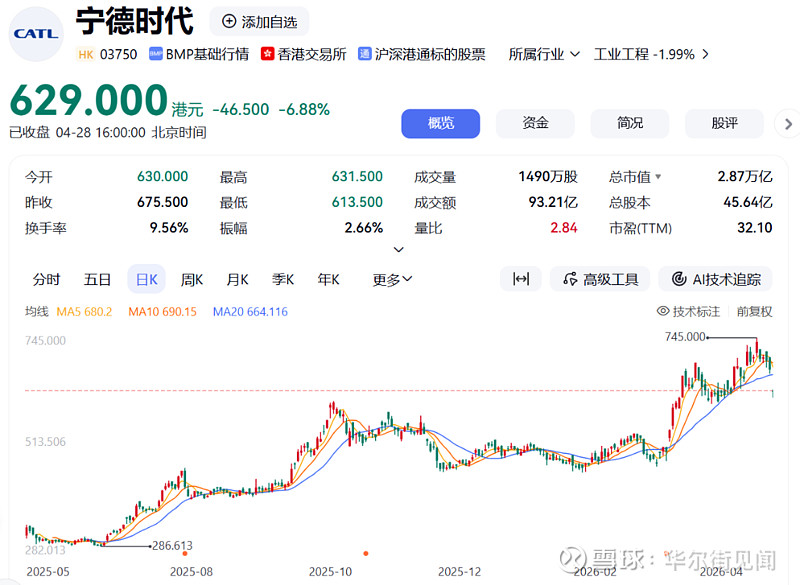Click the 振幅 value 2.66%
Screen dimensions: 800x585
click(x=364, y=227)
